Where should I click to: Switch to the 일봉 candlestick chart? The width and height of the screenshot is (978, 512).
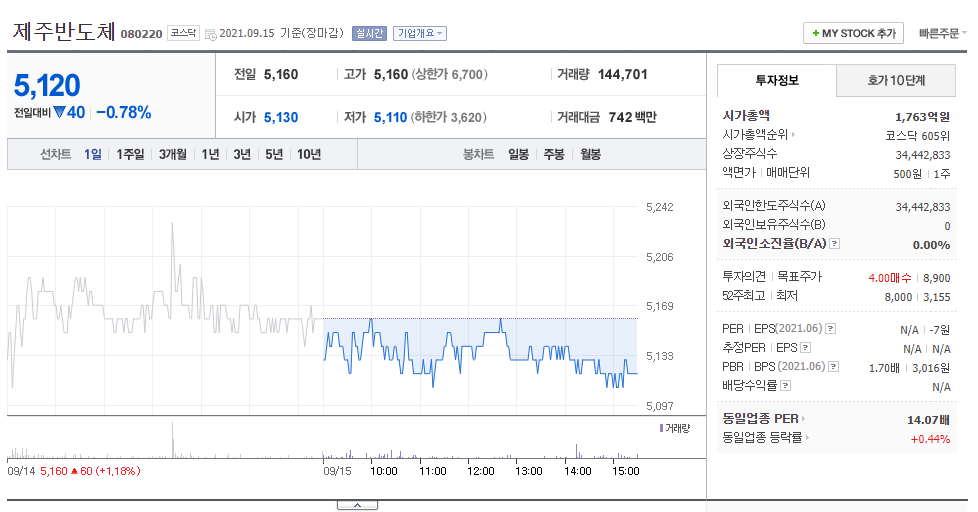coord(518,155)
